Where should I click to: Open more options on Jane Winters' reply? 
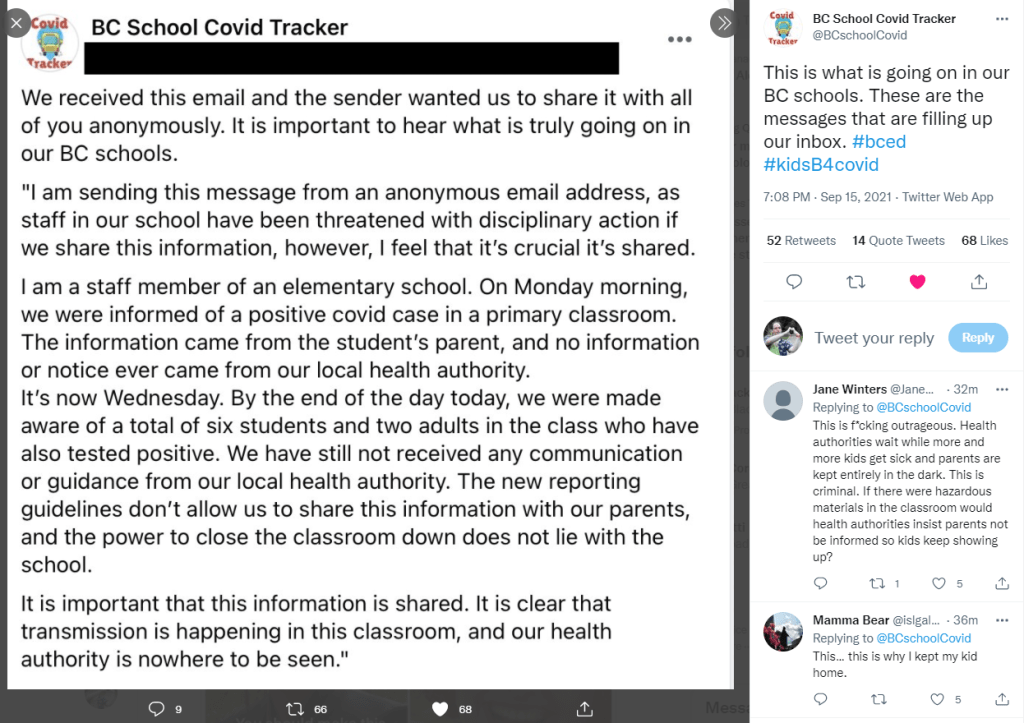(x=1002, y=389)
